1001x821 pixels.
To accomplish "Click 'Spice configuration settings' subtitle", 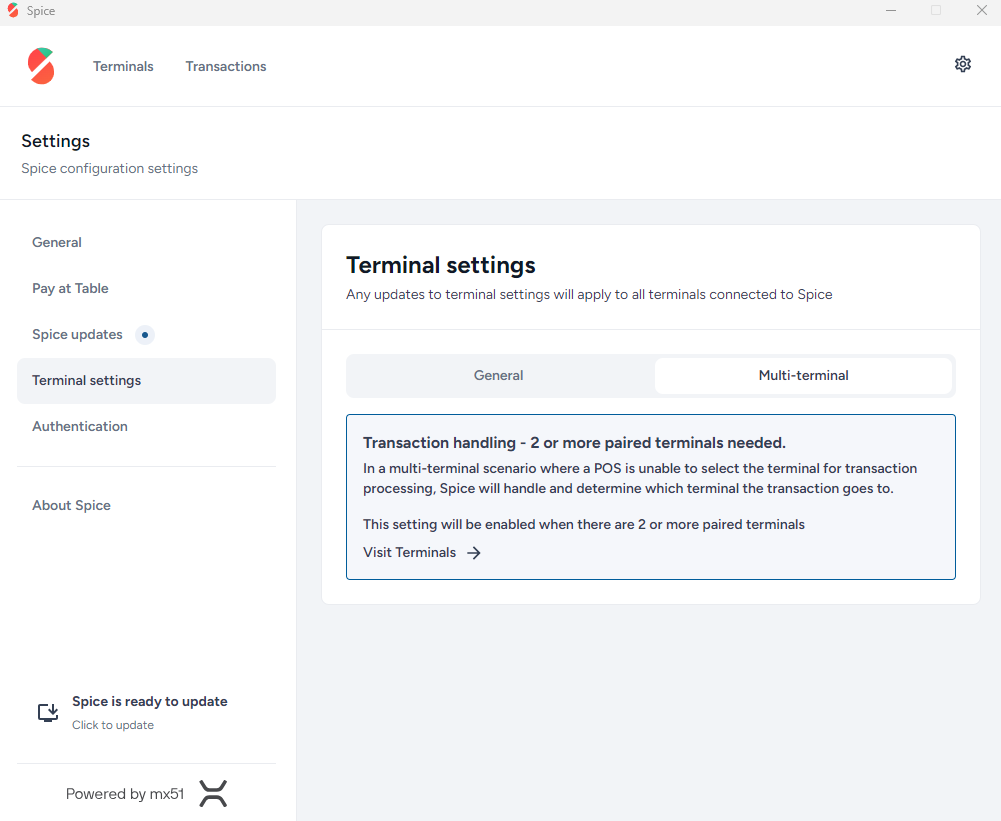I will pos(110,169).
